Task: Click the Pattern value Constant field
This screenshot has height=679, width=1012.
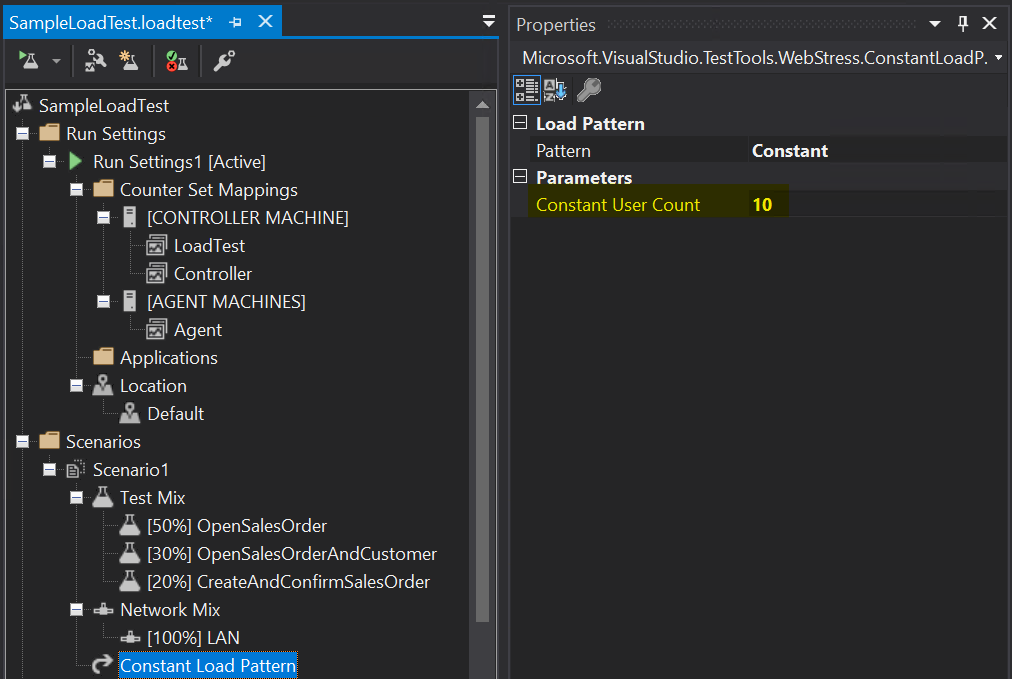Action: pyautogui.click(x=878, y=150)
